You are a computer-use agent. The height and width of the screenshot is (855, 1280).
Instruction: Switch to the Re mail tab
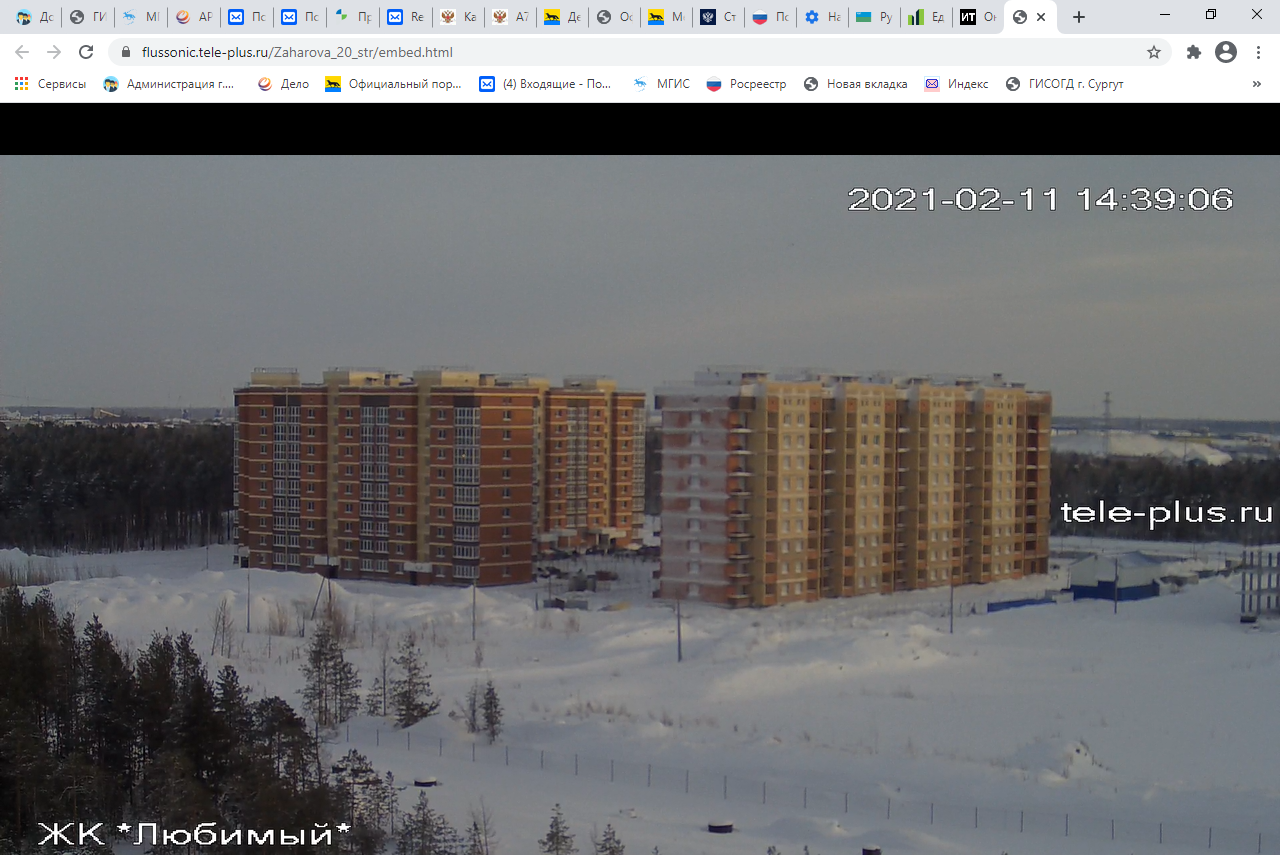(406, 17)
